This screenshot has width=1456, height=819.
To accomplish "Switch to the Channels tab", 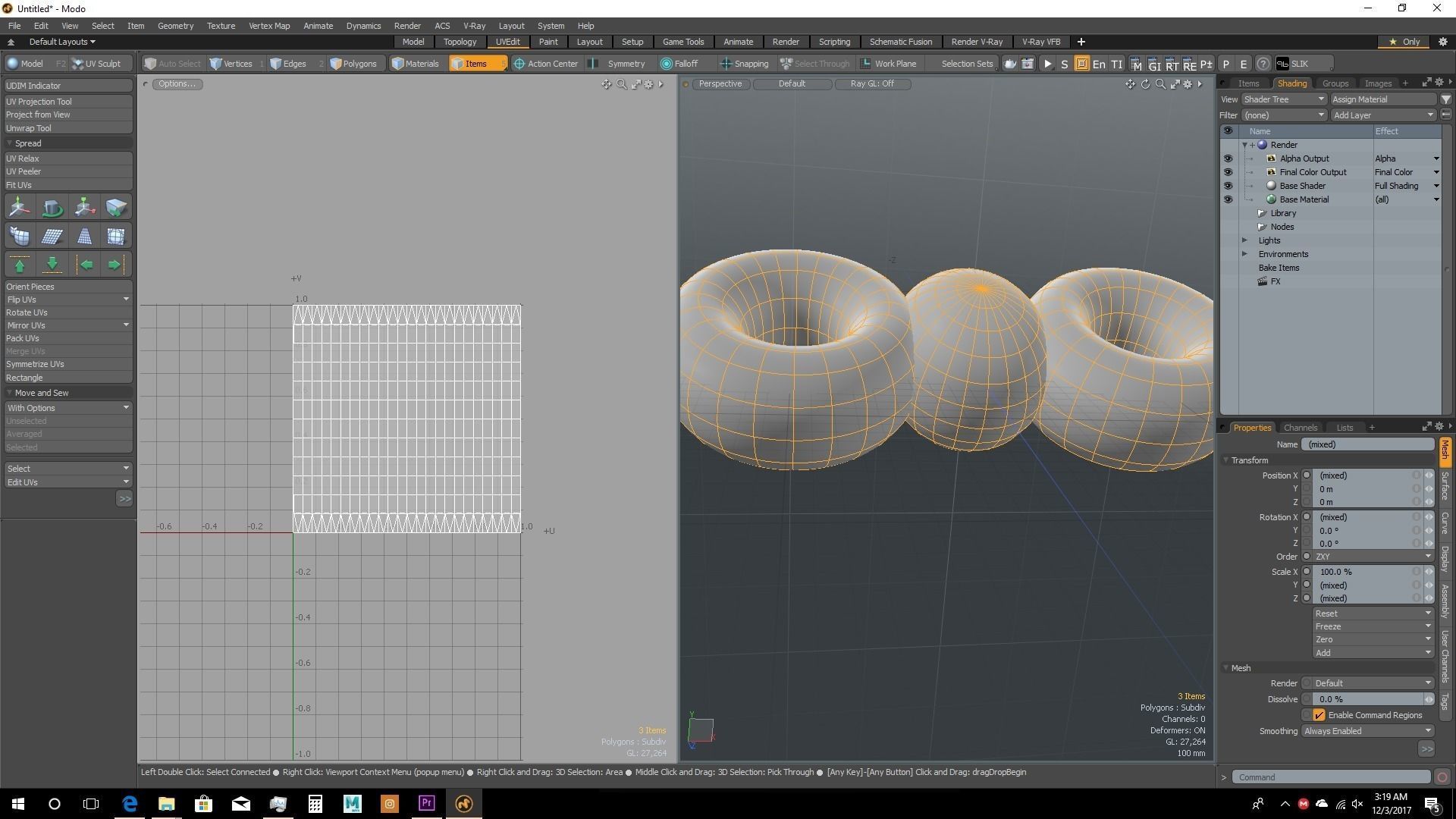I will pos(1300,428).
